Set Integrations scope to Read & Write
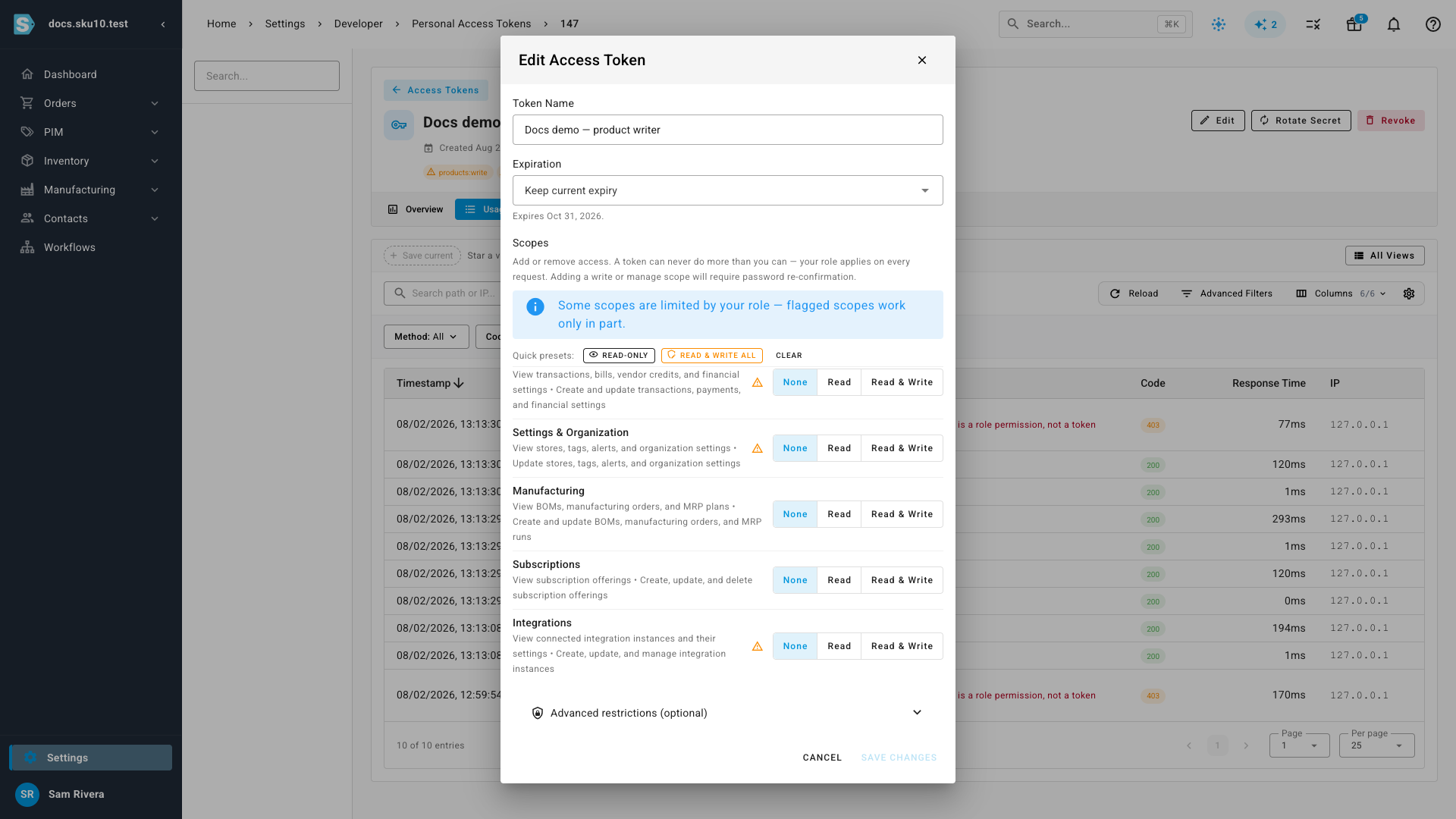This screenshot has width=1456, height=819. pyautogui.click(x=902, y=646)
